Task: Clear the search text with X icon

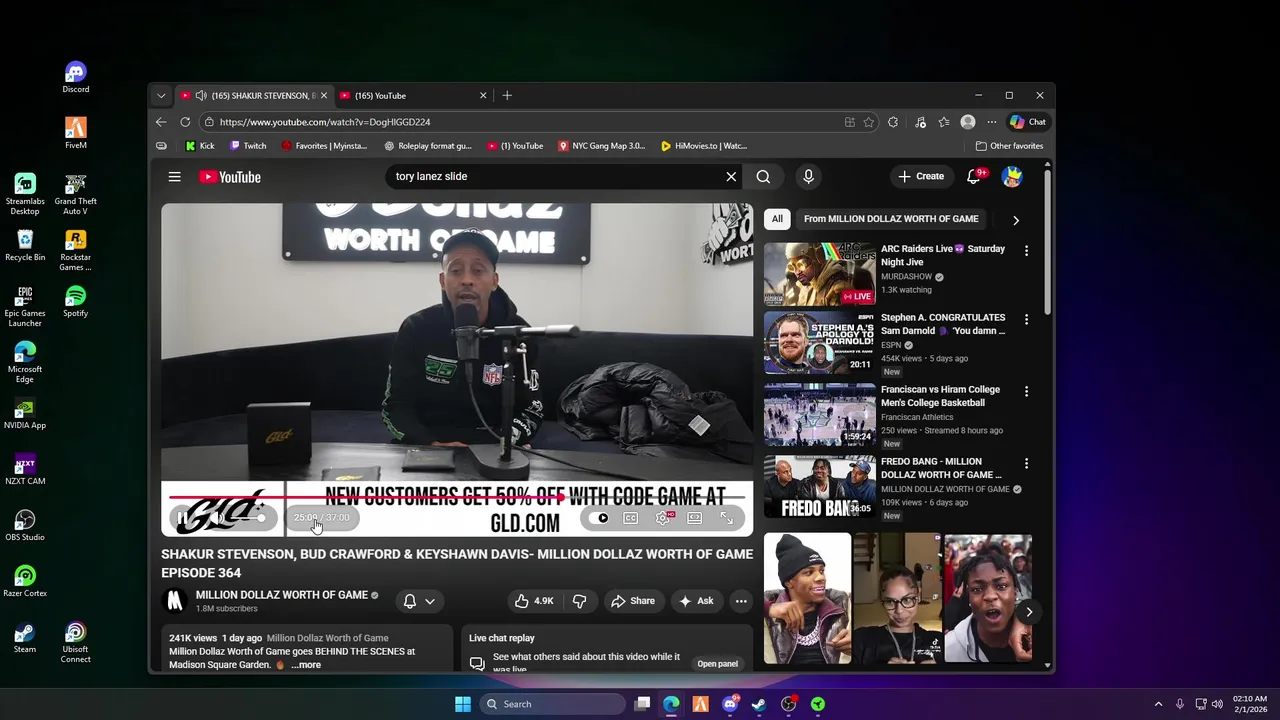Action: pyautogui.click(x=731, y=177)
